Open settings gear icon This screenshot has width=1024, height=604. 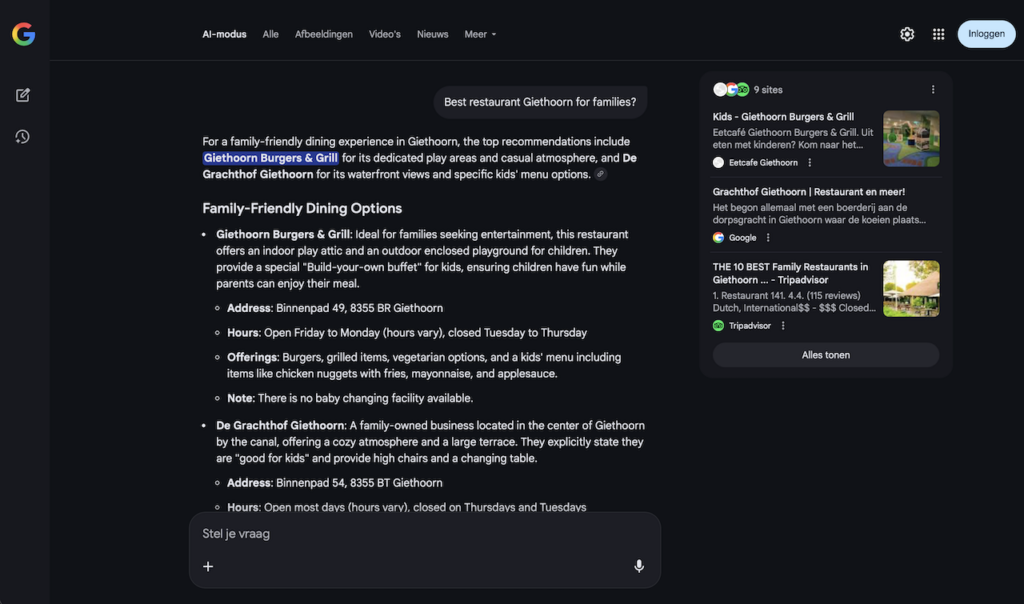point(907,34)
